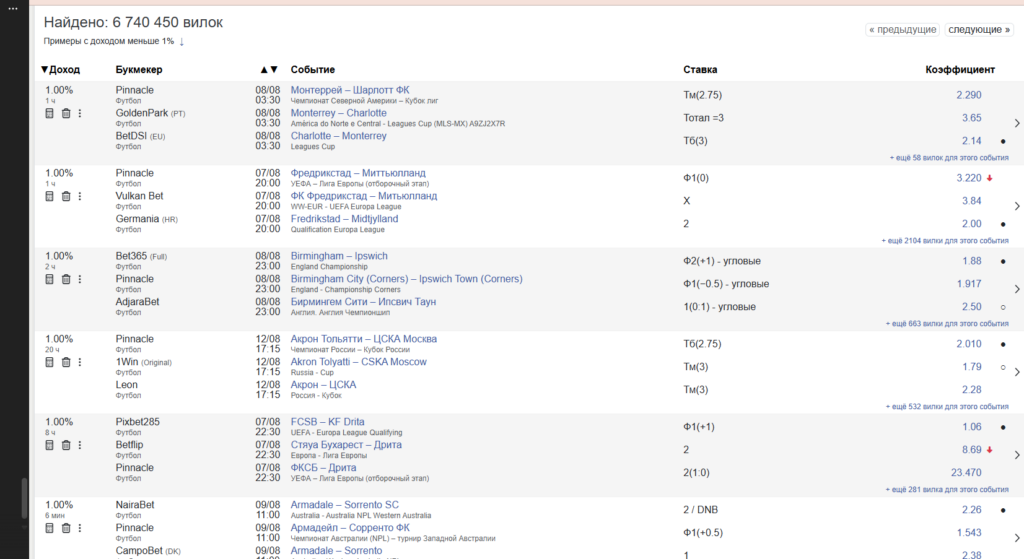Click the hollow dot beside coefficient 2.50
1024x559 pixels.
pyautogui.click(x=1003, y=307)
